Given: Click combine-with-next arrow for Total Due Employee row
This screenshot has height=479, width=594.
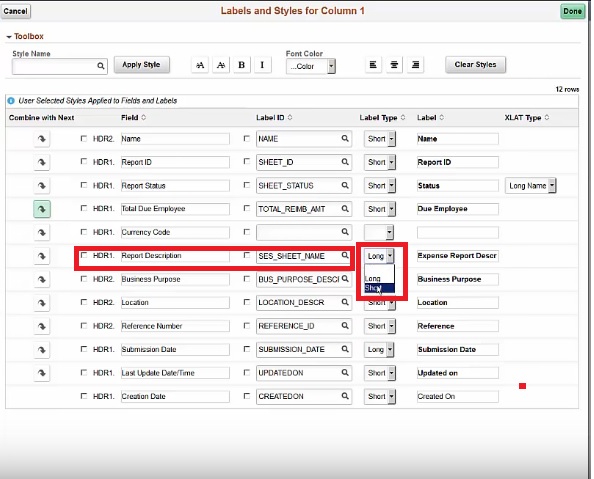Looking at the screenshot, I should pos(42,209).
